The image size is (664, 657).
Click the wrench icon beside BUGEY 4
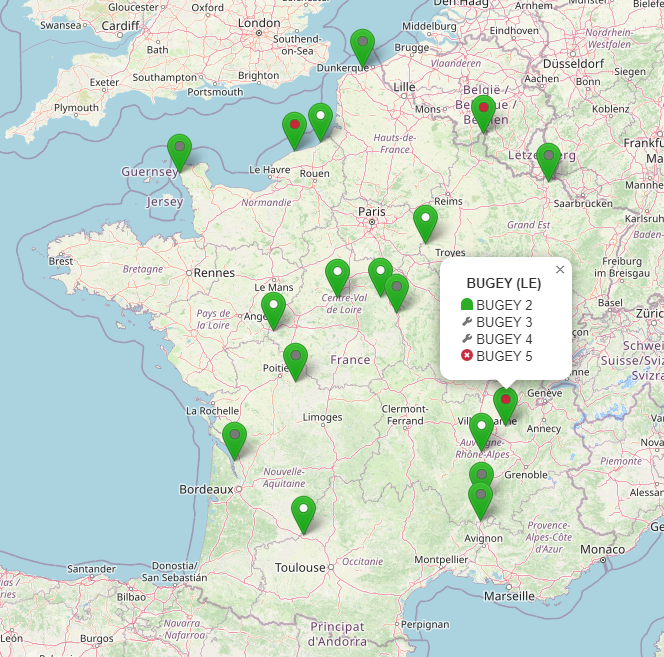pos(467,339)
